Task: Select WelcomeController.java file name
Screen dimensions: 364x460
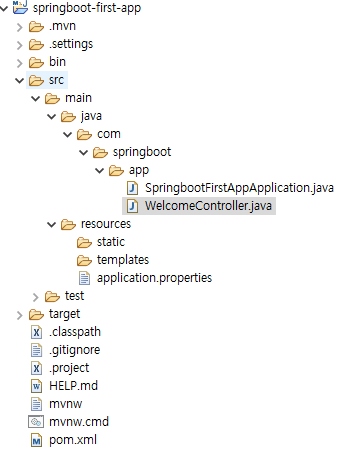Action: point(208,206)
